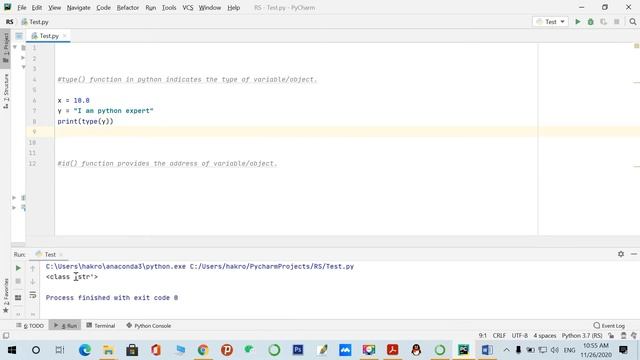Open the Python Console tab
This screenshot has height=360, width=640.
pyautogui.click(x=149, y=326)
